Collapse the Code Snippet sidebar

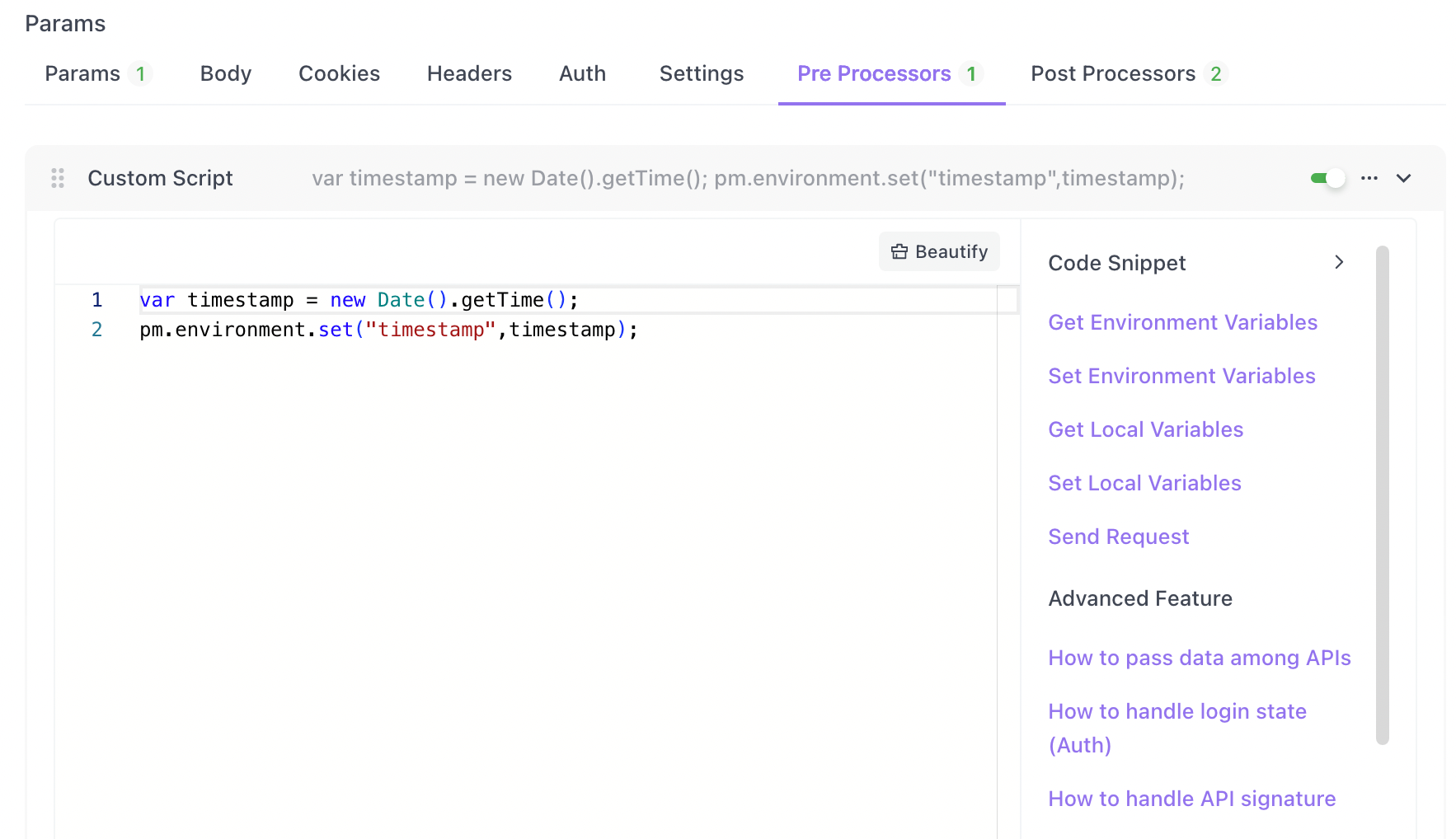pos(1339,262)
